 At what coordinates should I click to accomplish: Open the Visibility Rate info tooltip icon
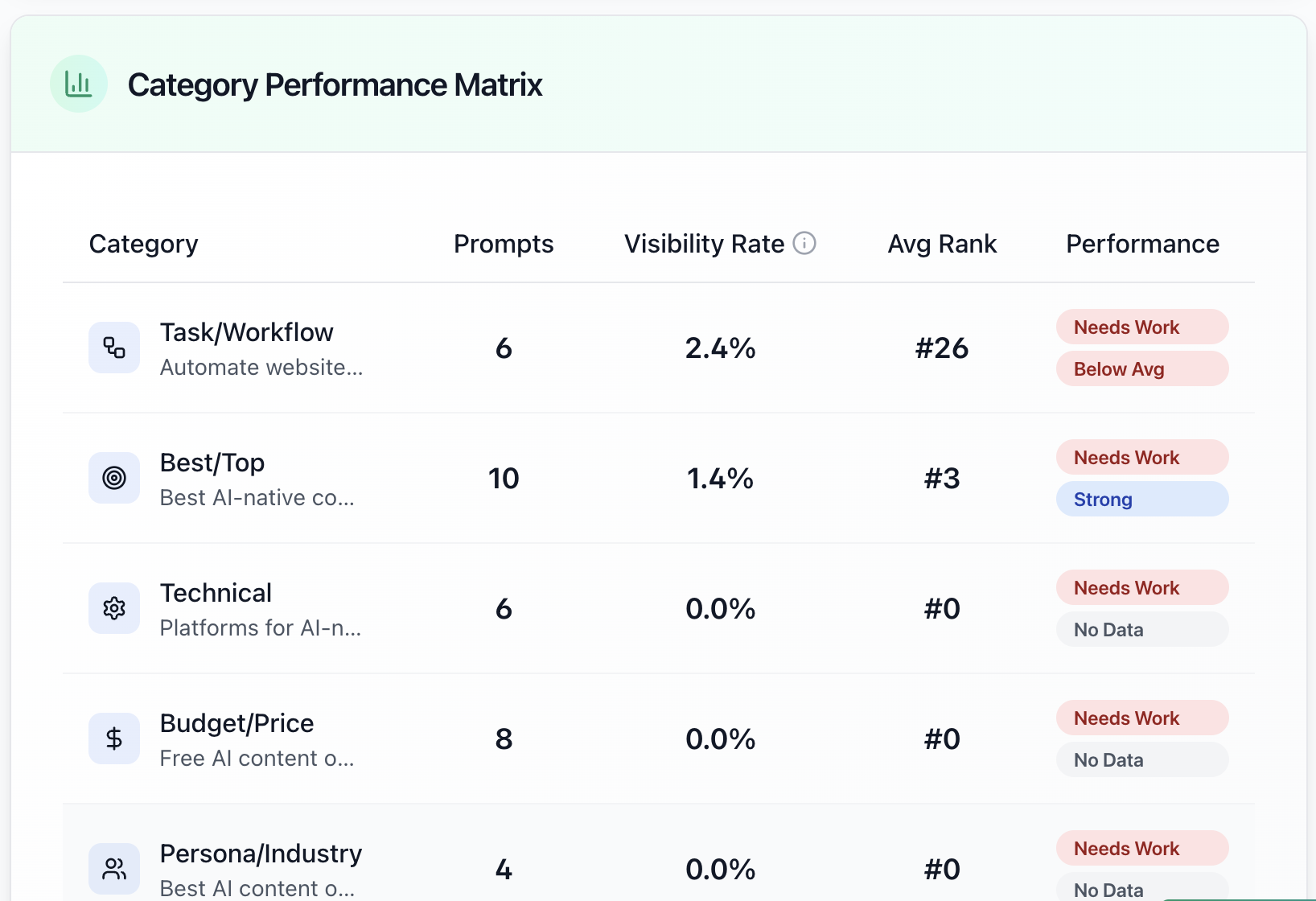coord(804,243)
